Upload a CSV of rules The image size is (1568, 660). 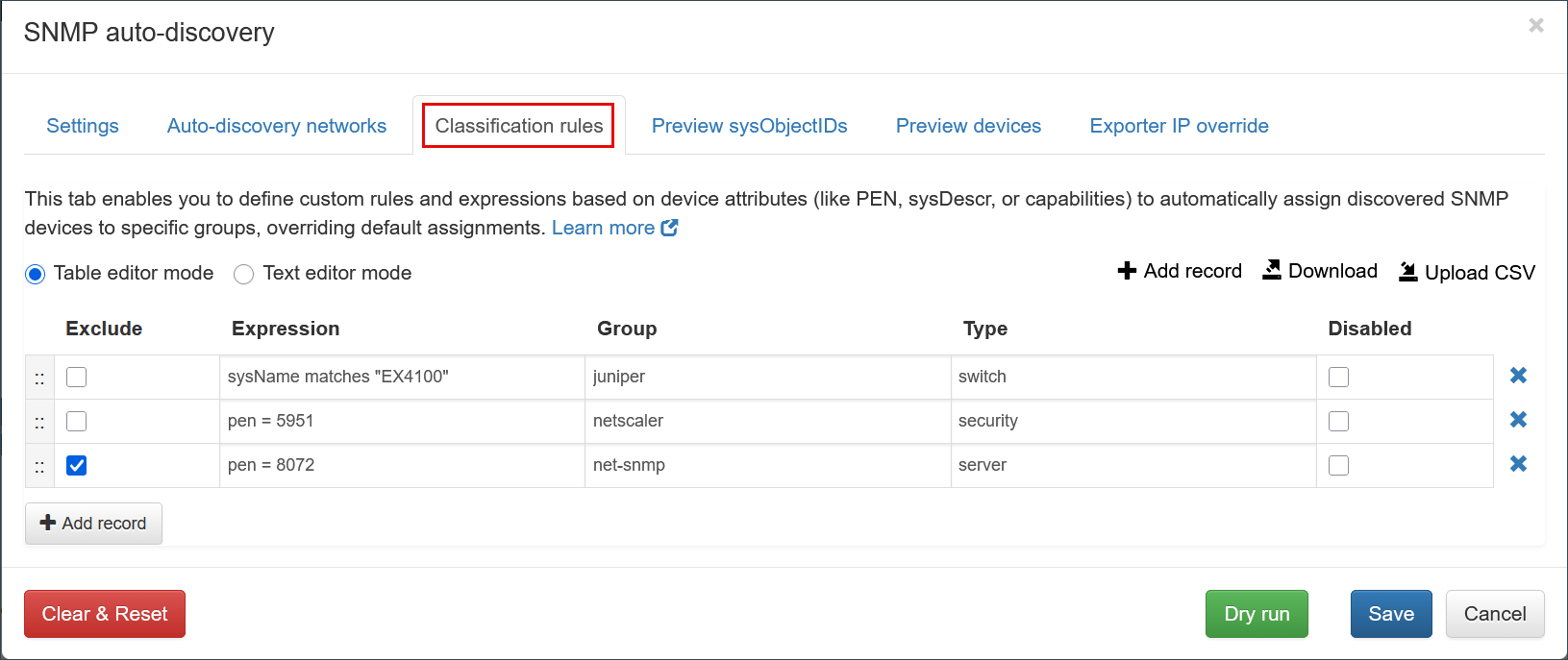[x=1466, y=272]
